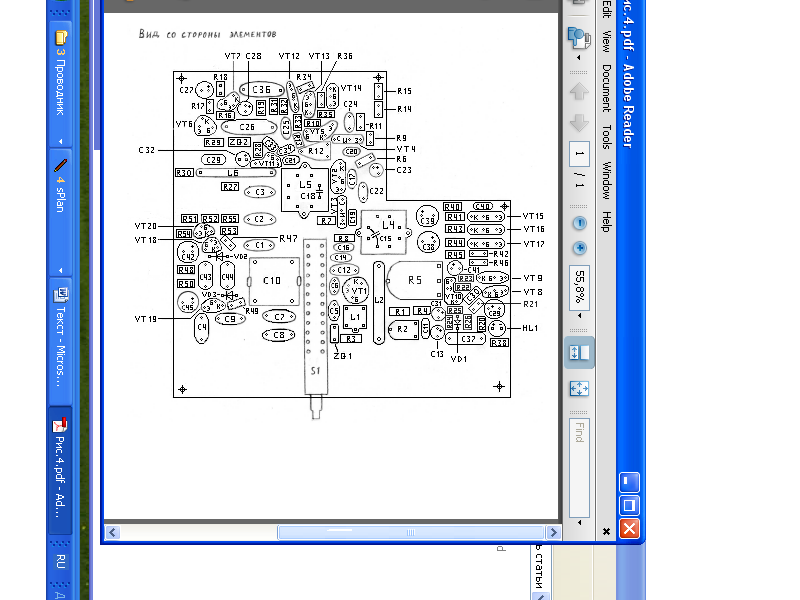Click the horizontal scrollbar right arrow
The width and height of the screenshot is (800, 600).
(x=553, y=533)
